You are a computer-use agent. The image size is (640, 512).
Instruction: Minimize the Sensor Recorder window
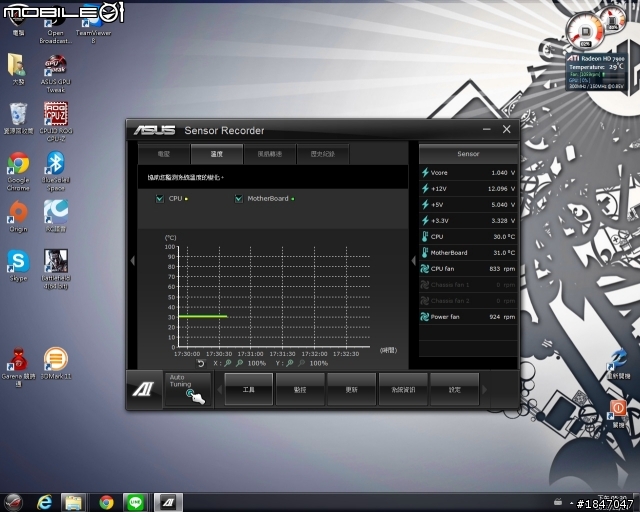[487, 129]
